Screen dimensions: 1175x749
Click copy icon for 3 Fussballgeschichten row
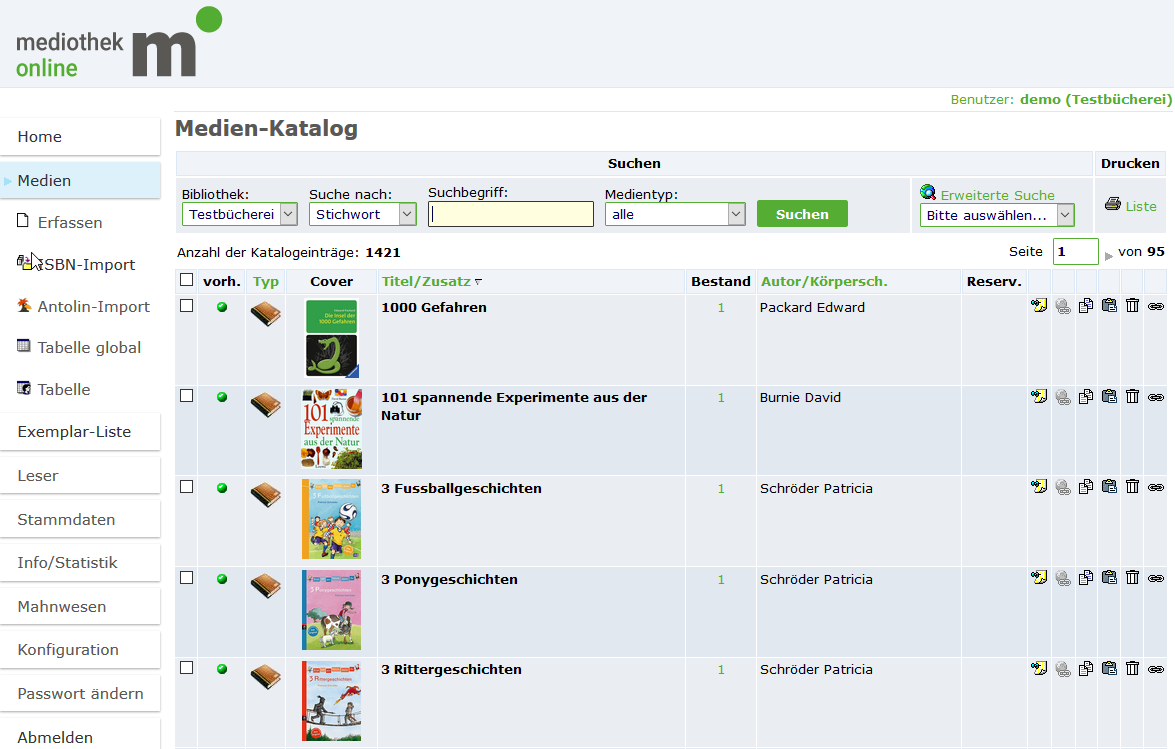tap(1085, 487)
